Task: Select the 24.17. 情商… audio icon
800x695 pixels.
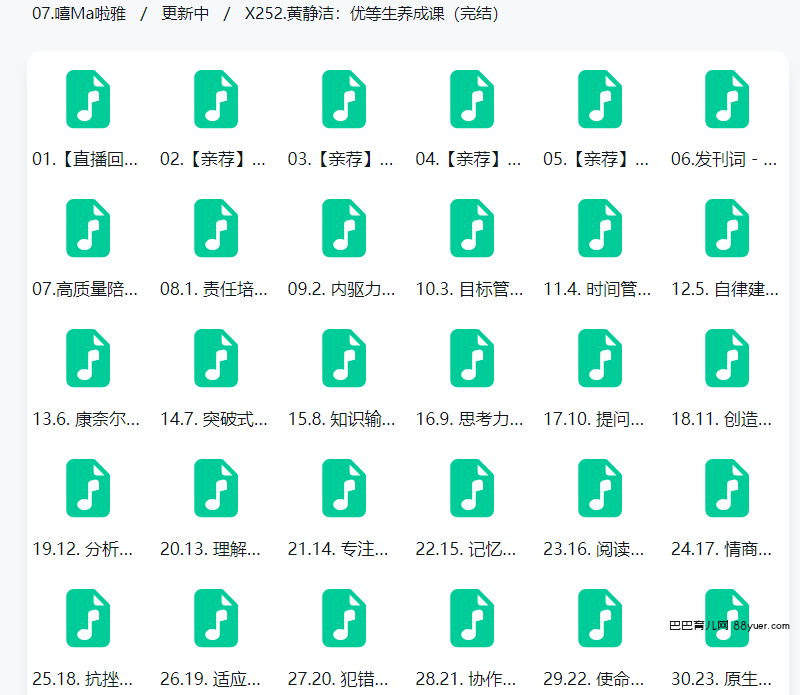Action: click(727, 488)
